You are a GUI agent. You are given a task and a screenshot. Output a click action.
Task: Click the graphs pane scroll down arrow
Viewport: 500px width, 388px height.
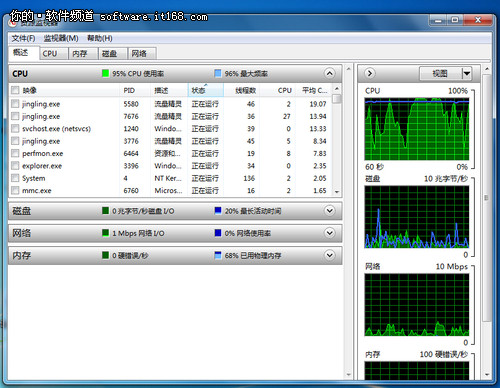tap(487, 375)
